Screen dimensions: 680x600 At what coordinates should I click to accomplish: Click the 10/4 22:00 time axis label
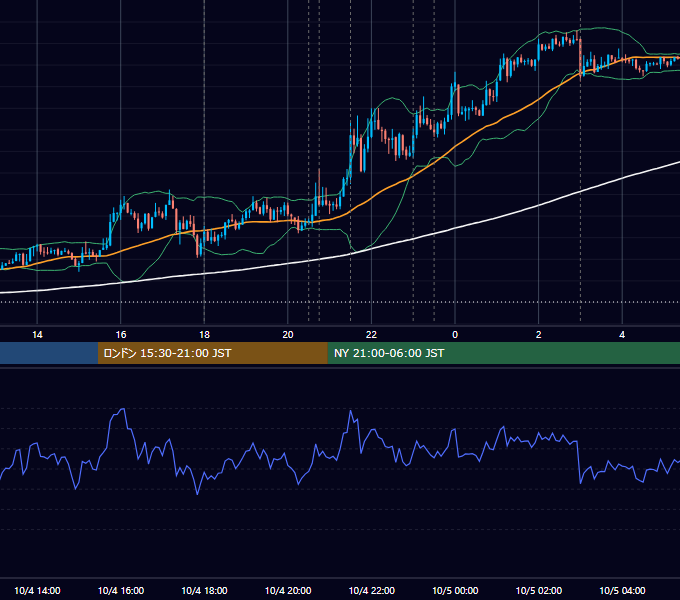pos(372,590)
